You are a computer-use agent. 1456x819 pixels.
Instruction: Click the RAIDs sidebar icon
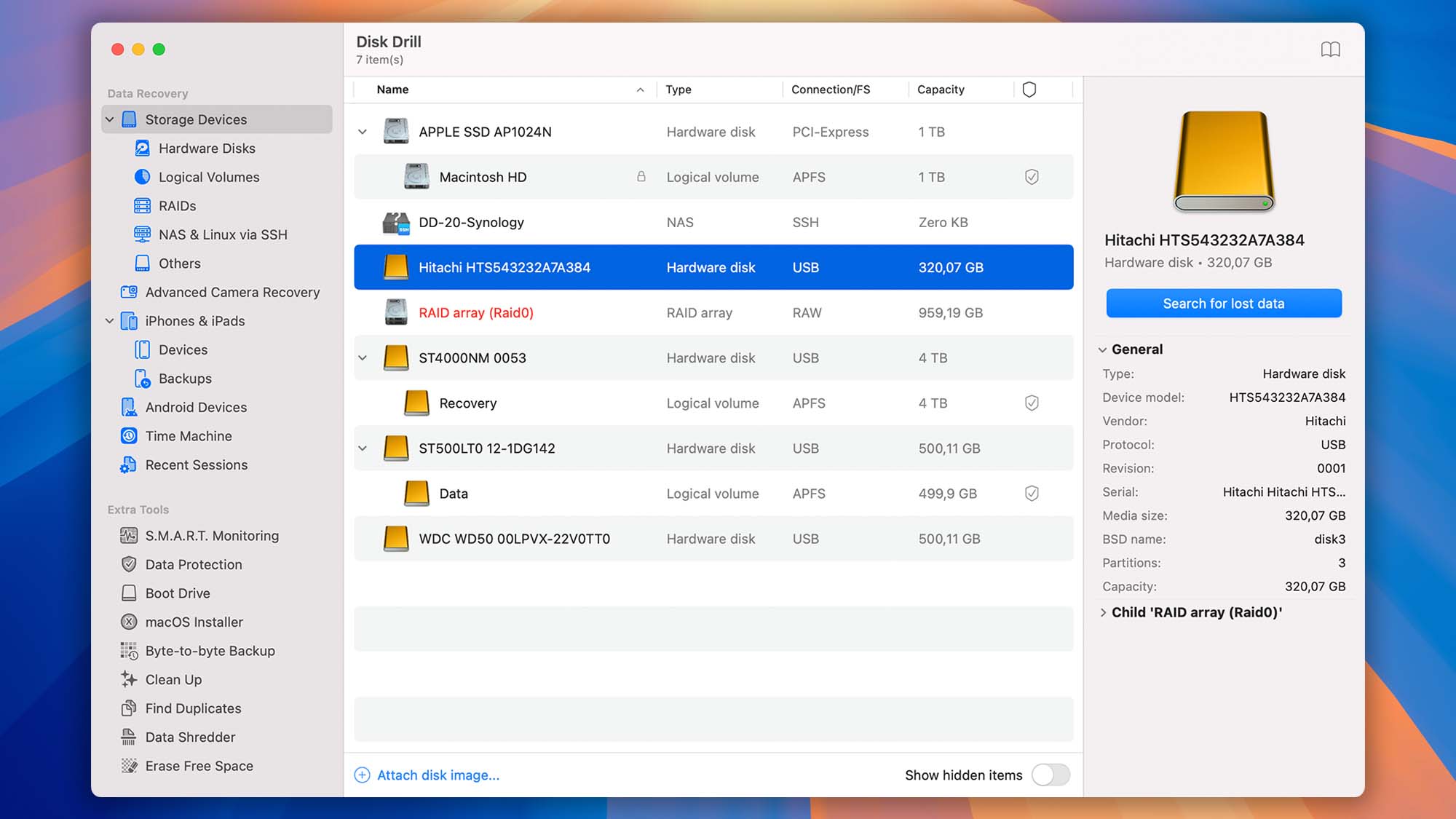click(143, 206)
